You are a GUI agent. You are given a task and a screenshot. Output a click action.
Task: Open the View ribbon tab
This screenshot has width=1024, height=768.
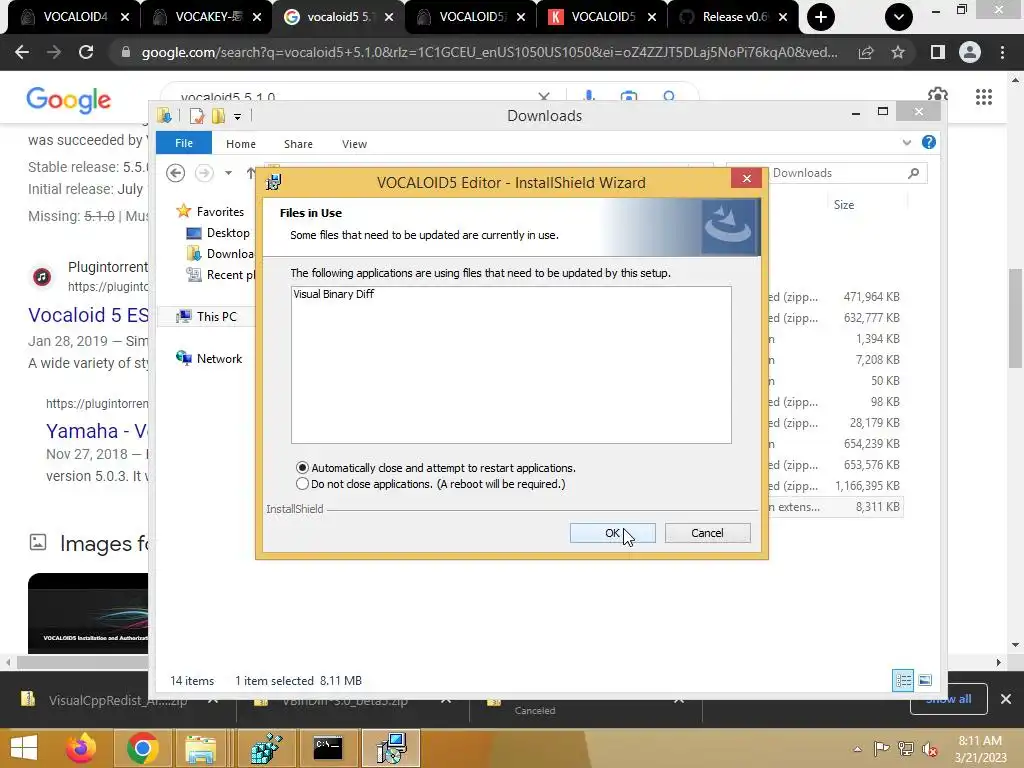click(354, 144)
